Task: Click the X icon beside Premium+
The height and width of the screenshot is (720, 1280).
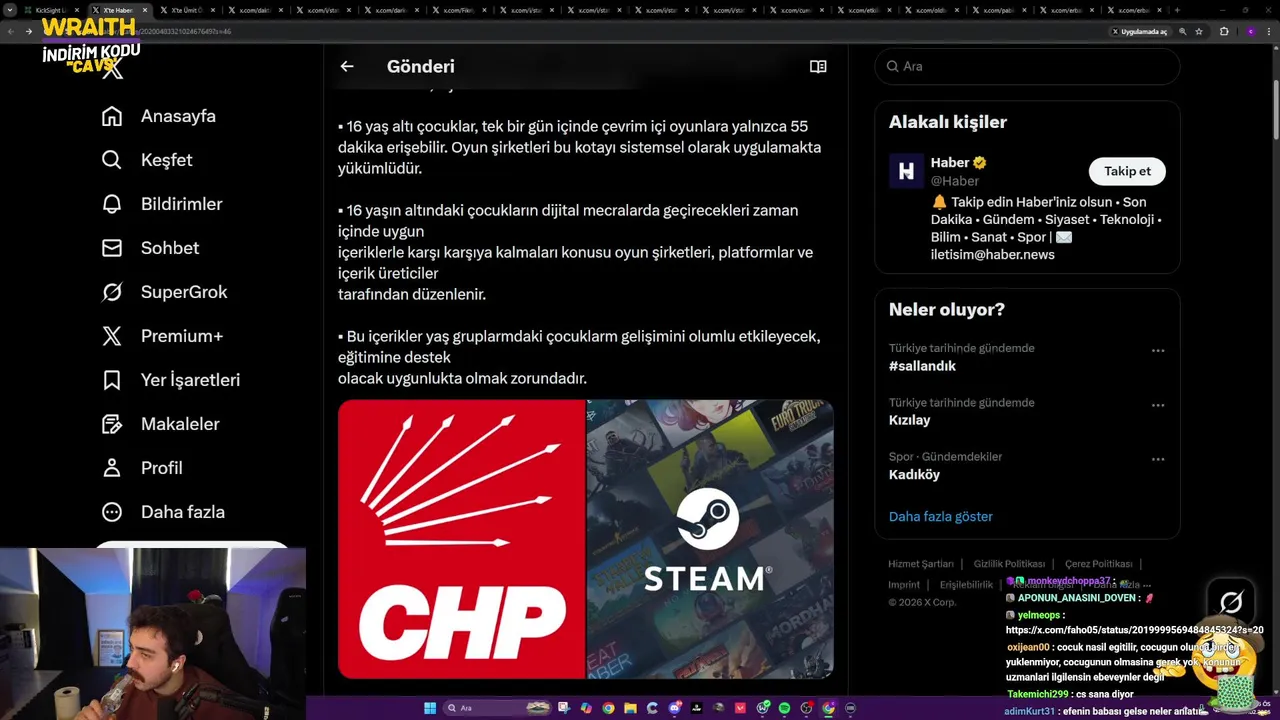Action: pos(112,336)
